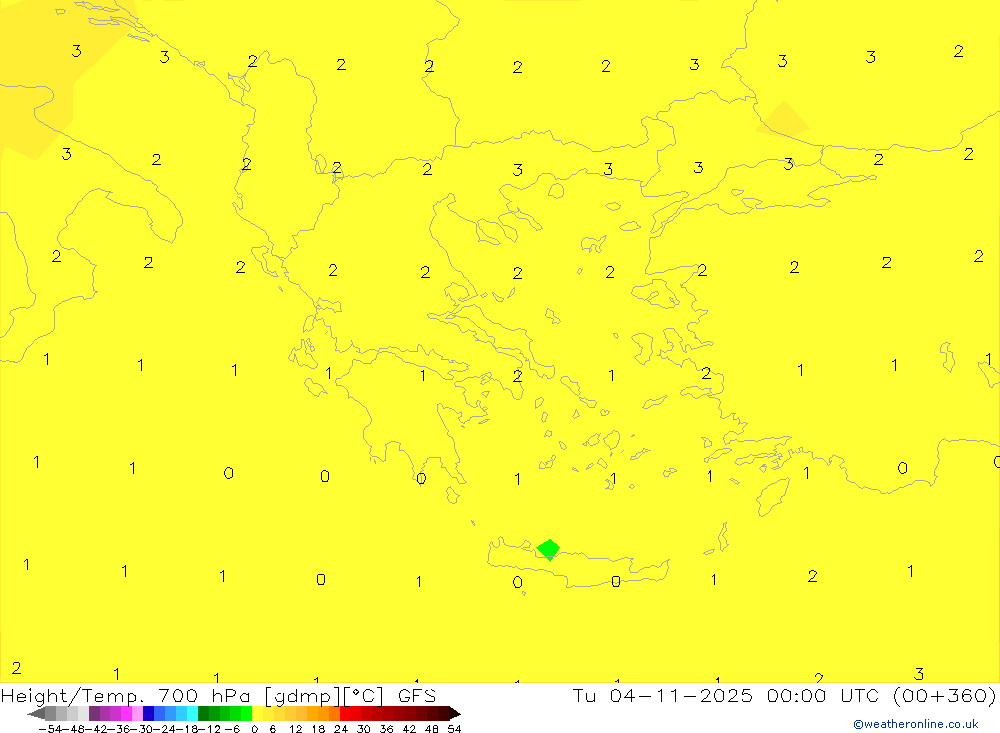Click the island of Crete outline
1000x733 pixels.
[x=600, y=567]
